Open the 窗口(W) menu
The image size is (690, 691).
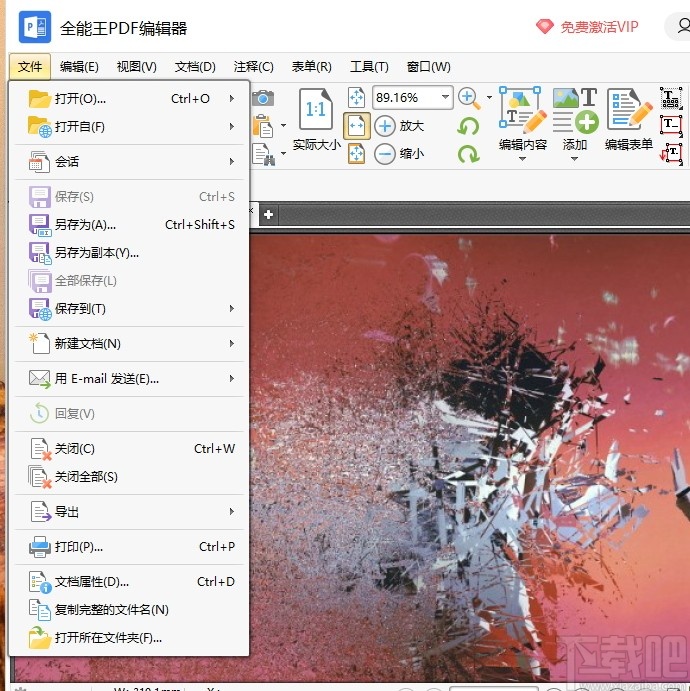tap(428, 67)
